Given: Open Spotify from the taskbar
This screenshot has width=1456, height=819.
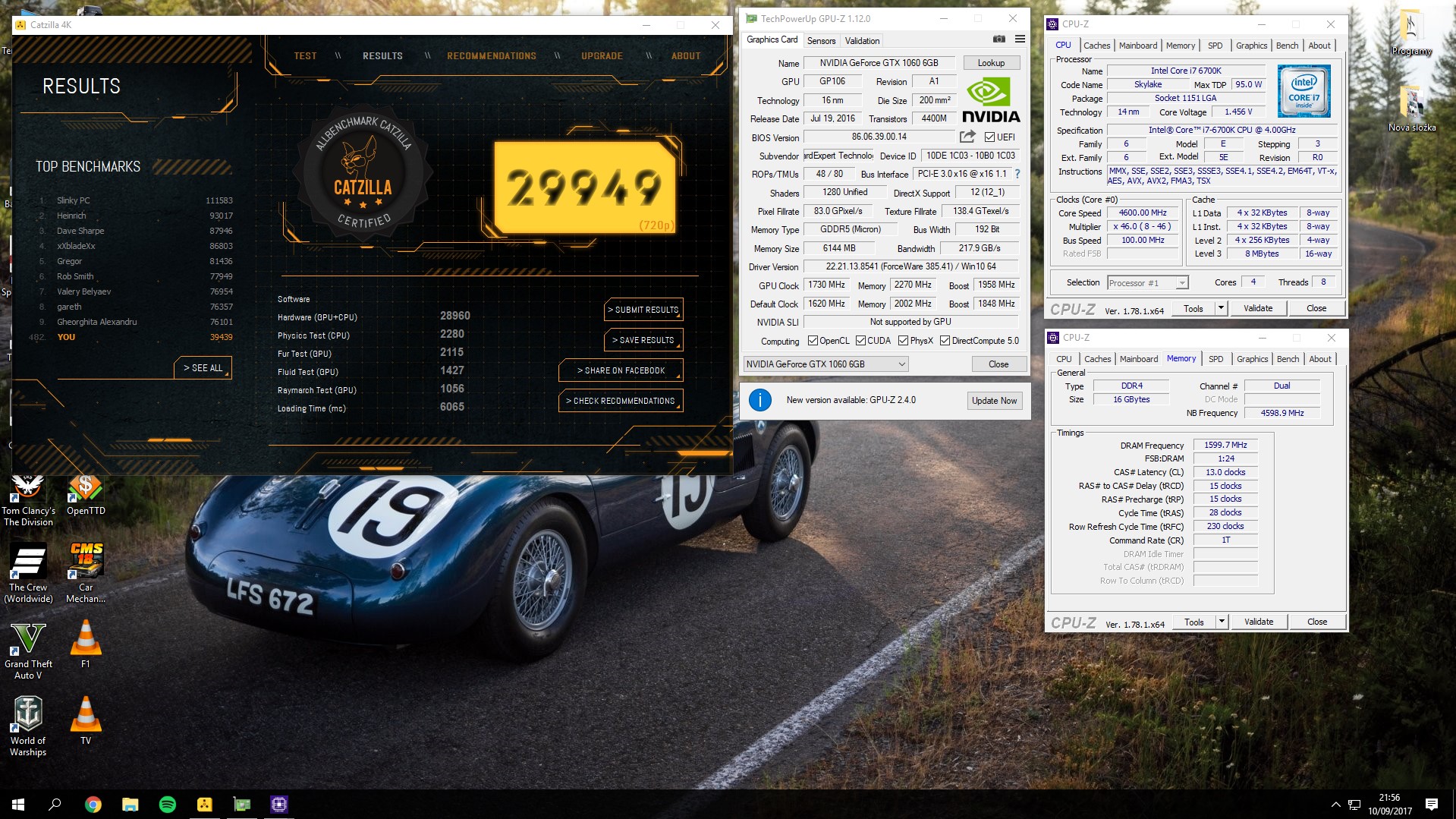Looking at the screenshot, I should point(167,805).
